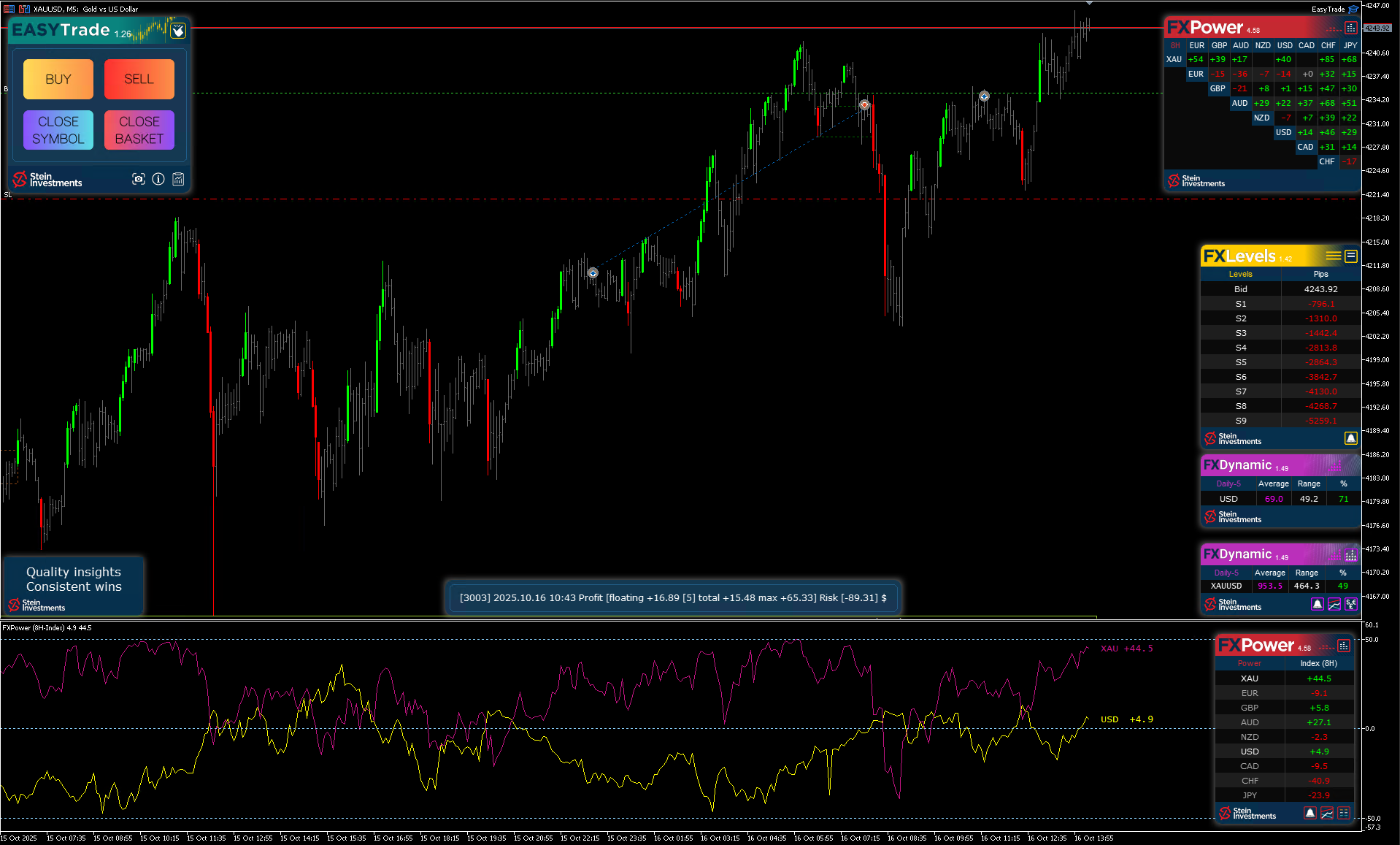The image size is (1400, 845).
Task: Click Daily-5 header in XAUUSD FXDynamic panel
Action: click(x=1226, y=573)
